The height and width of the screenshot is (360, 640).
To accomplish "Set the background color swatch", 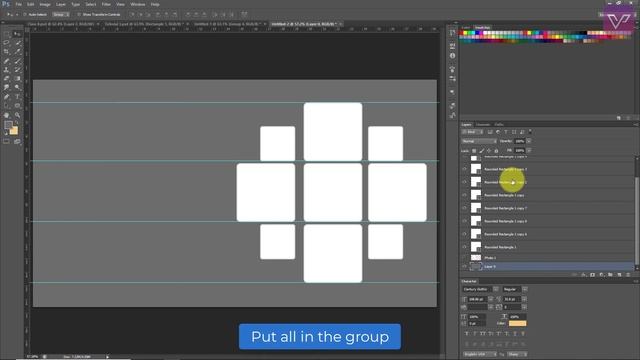I will 14,131.
